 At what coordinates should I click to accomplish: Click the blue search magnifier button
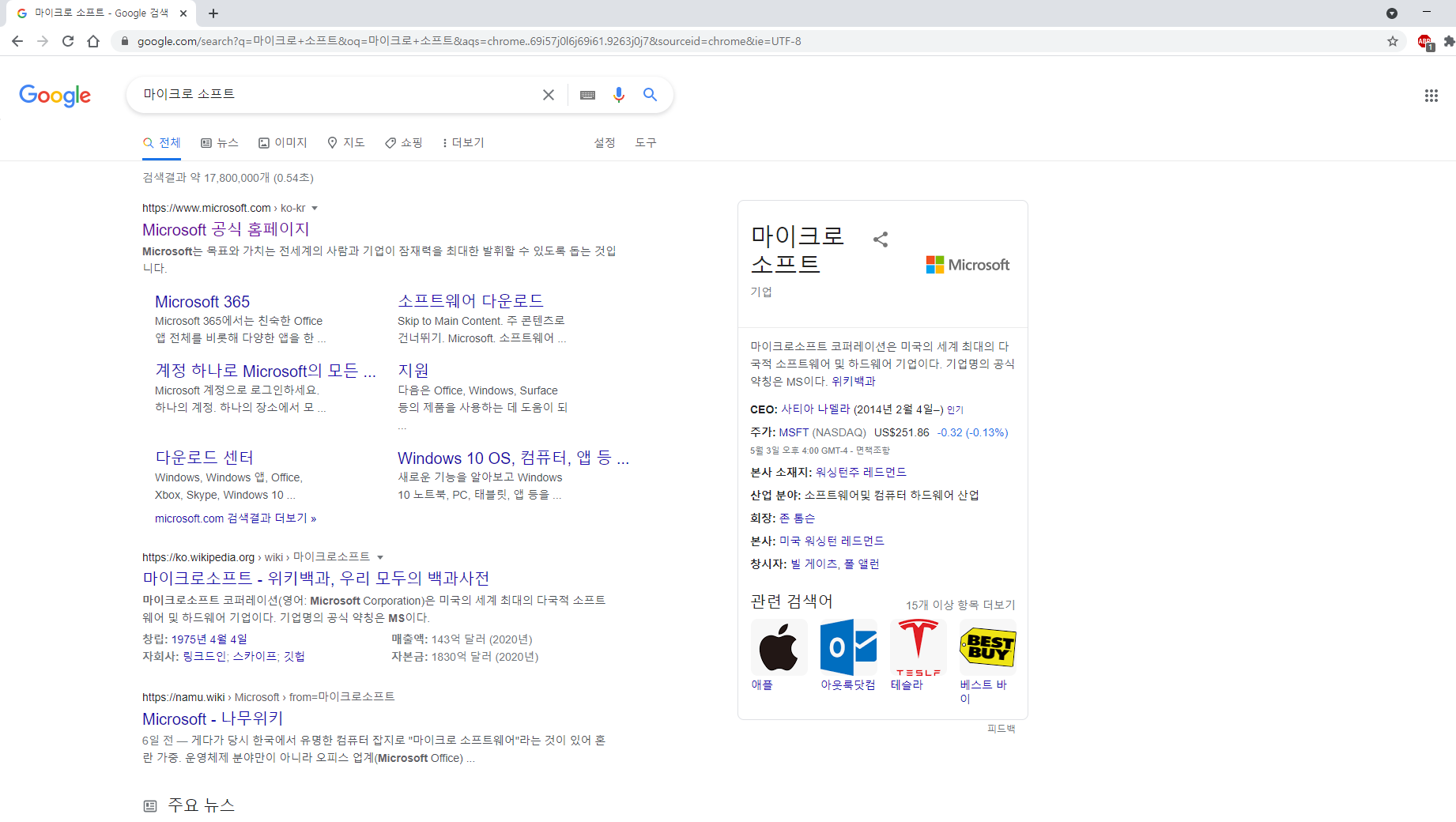point(651,95)
